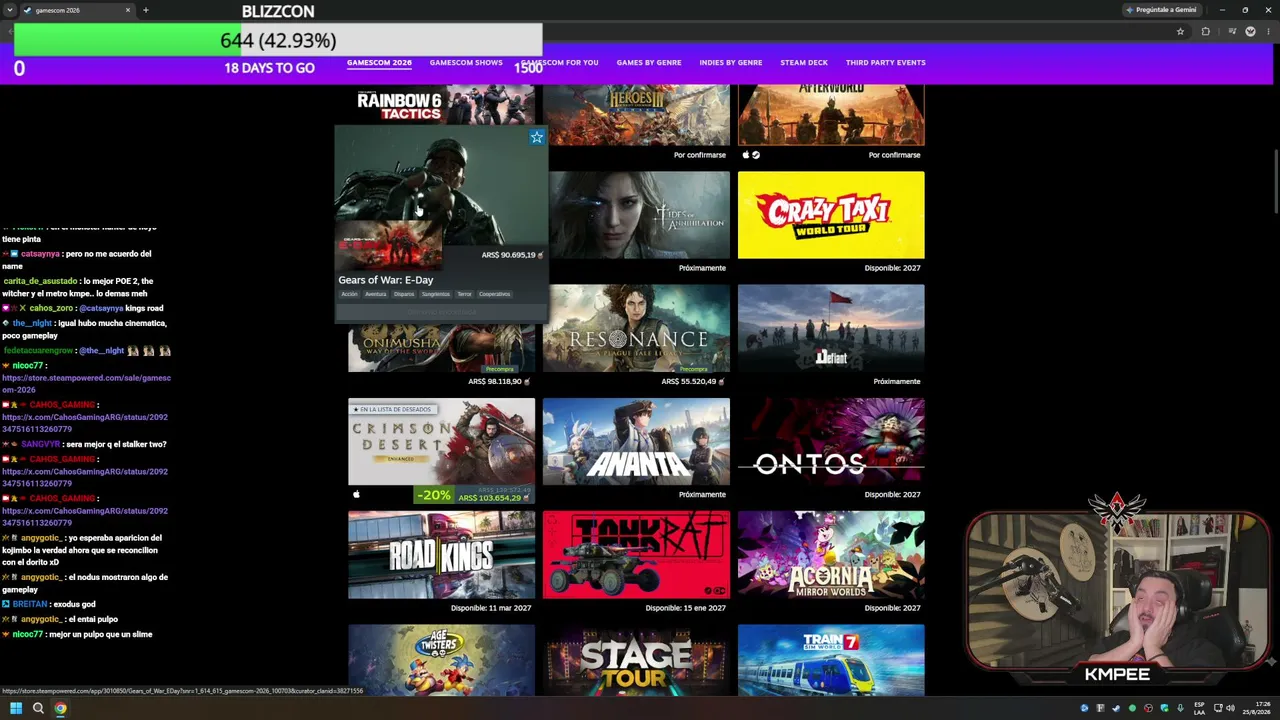Click chat username fedetacuarengrow
The height and width of the screenshot is (720, 1280).
(38, 351)
